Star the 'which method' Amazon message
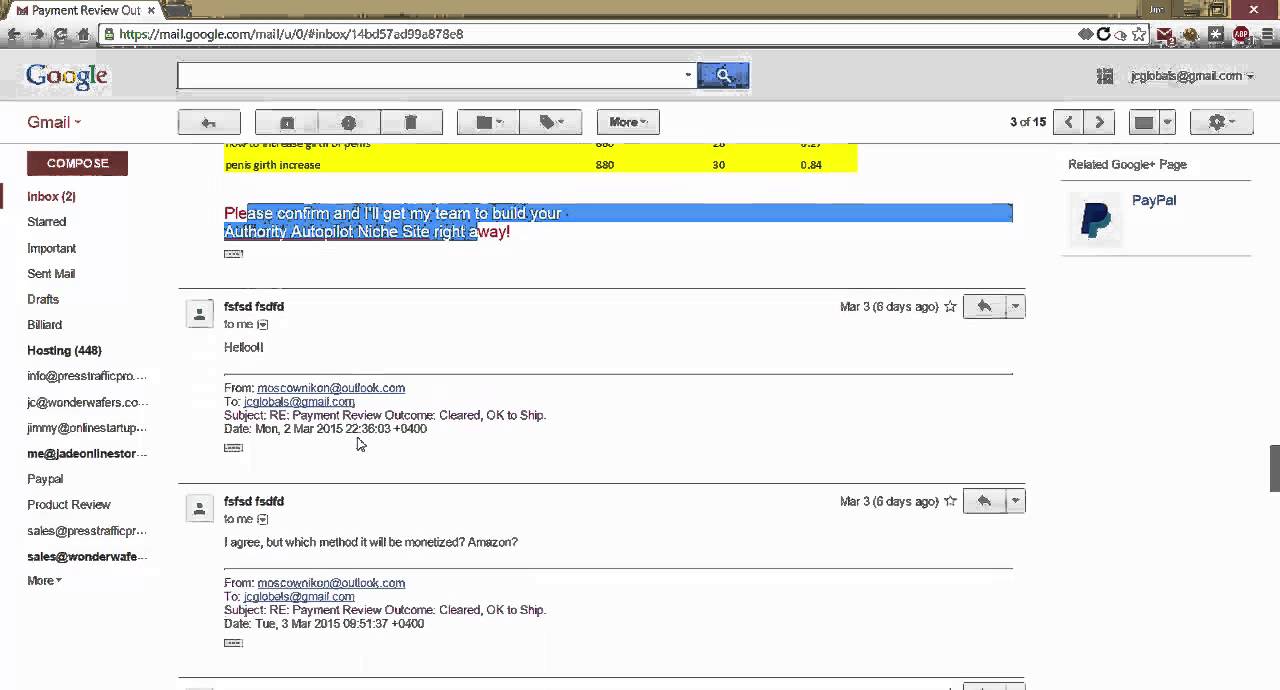The image size is (1280, 690). coord(950,501)
